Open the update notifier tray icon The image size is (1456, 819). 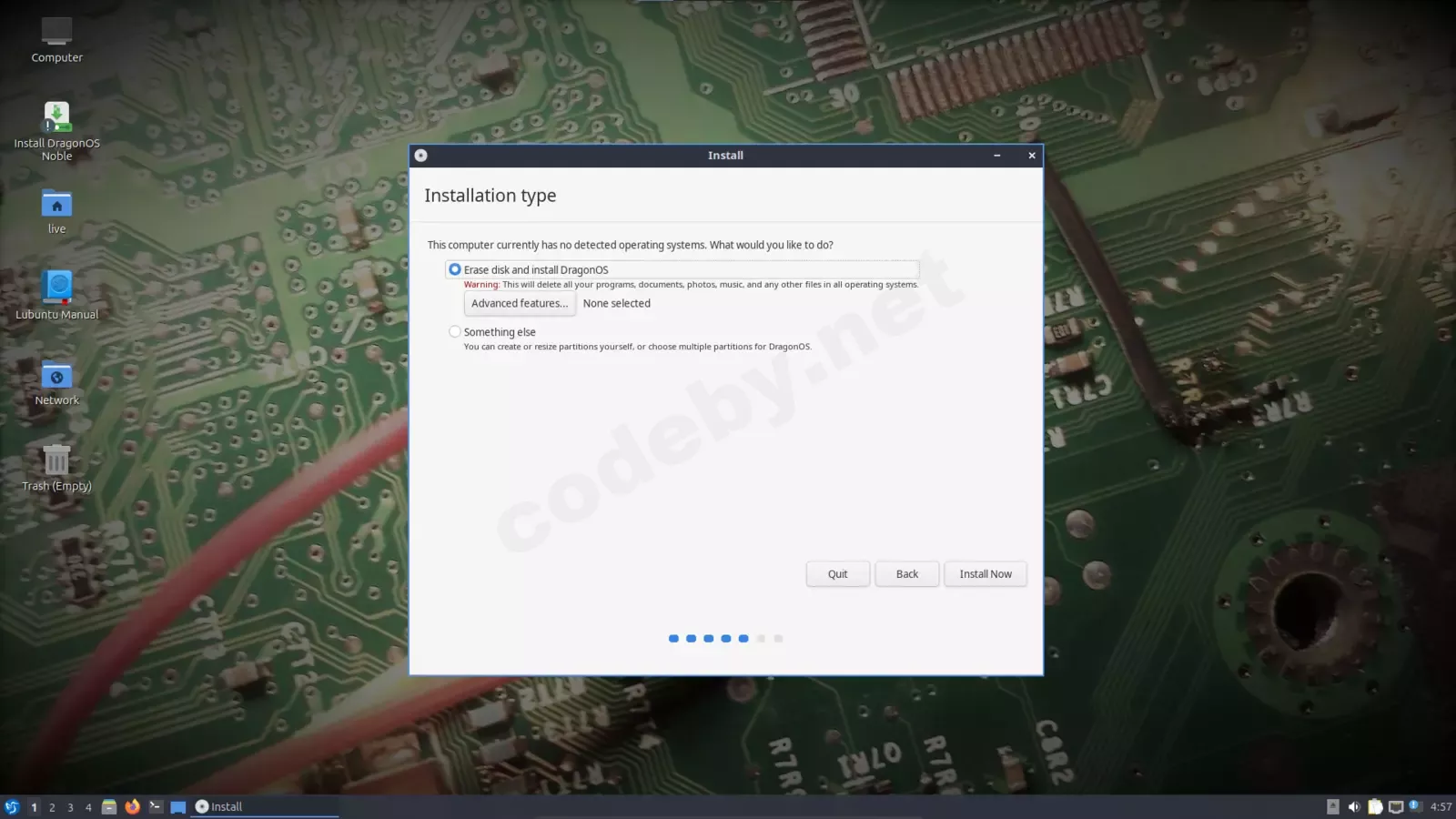(1415, 806)
